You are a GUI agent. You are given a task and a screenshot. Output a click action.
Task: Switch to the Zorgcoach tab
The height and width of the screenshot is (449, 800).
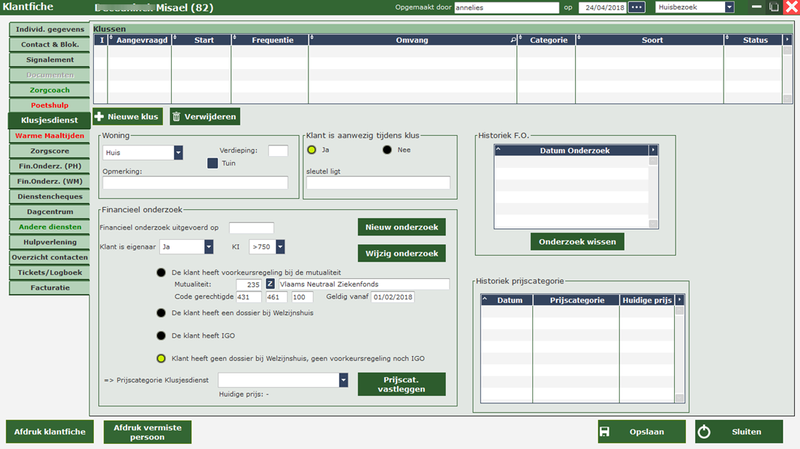point(50,90)
